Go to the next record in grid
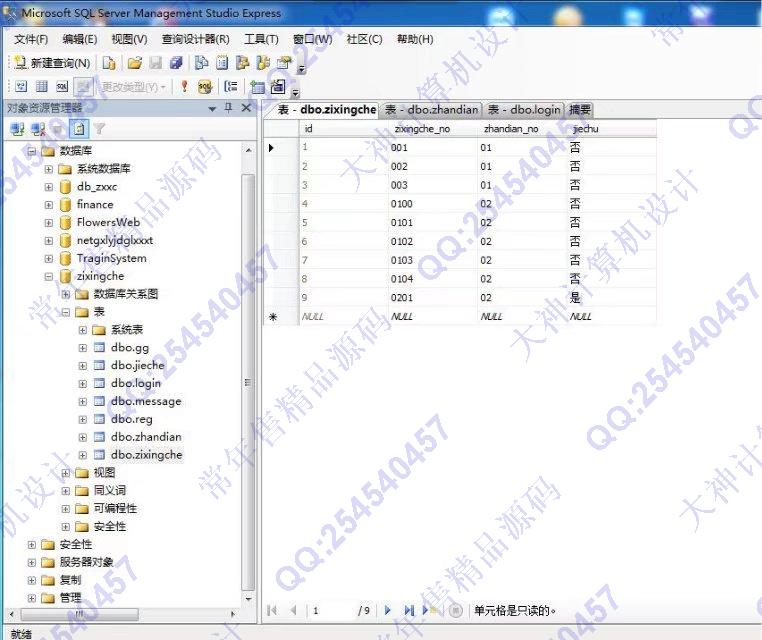Image resolution: width=762 pixels, height=640 pixels. point(387,610)
